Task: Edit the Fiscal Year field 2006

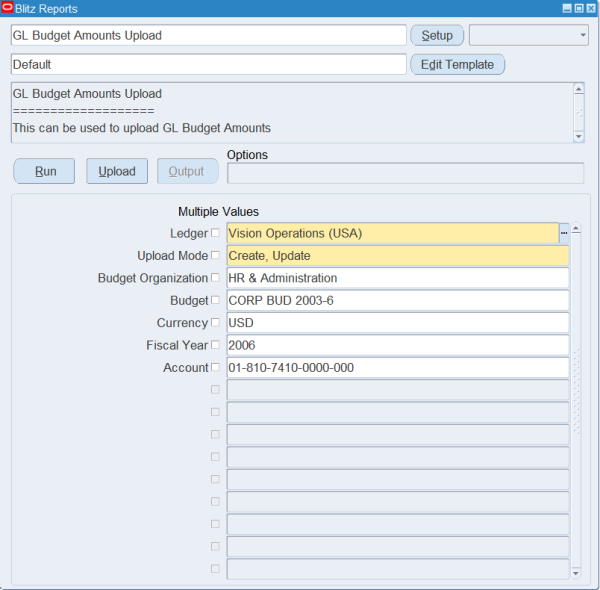Action: (398, 345)
